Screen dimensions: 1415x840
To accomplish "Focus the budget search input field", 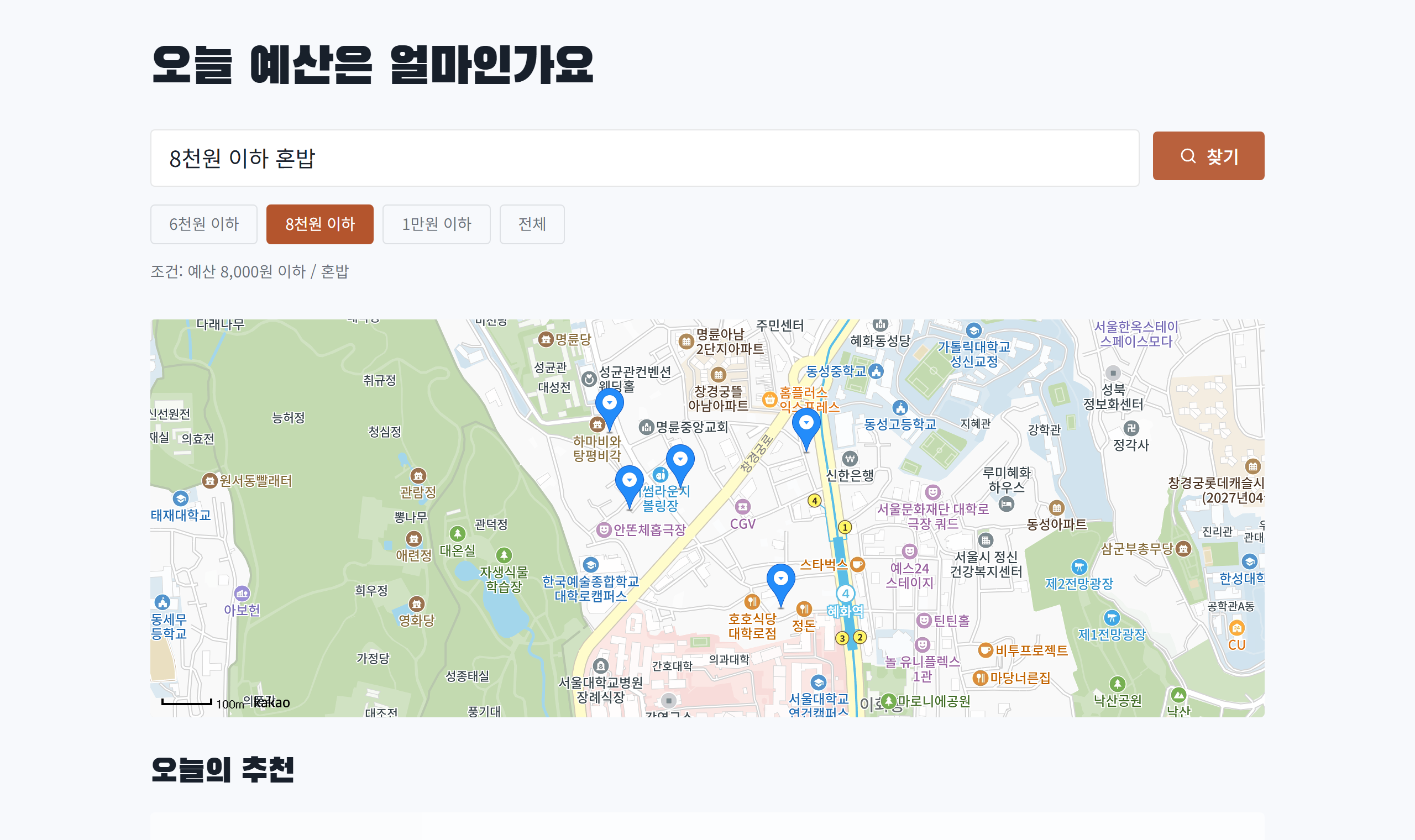I will [x=644, y=158].
